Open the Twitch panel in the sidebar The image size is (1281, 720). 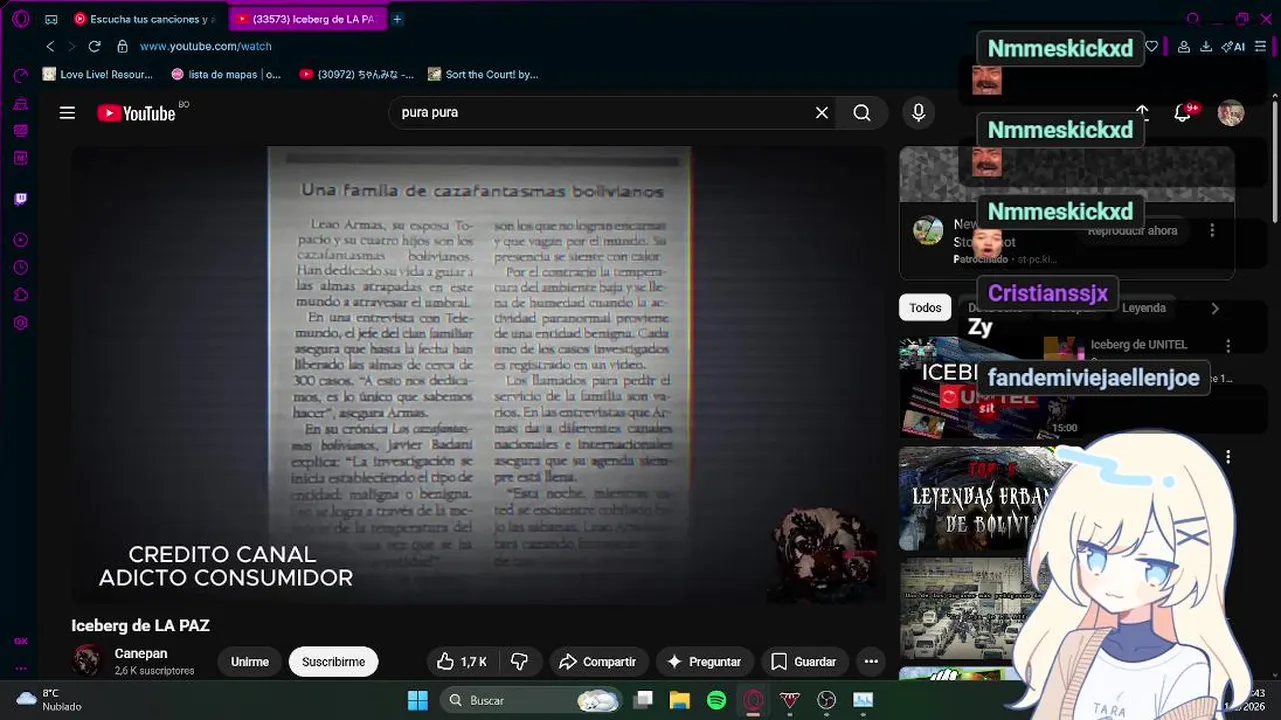point(21,199)
